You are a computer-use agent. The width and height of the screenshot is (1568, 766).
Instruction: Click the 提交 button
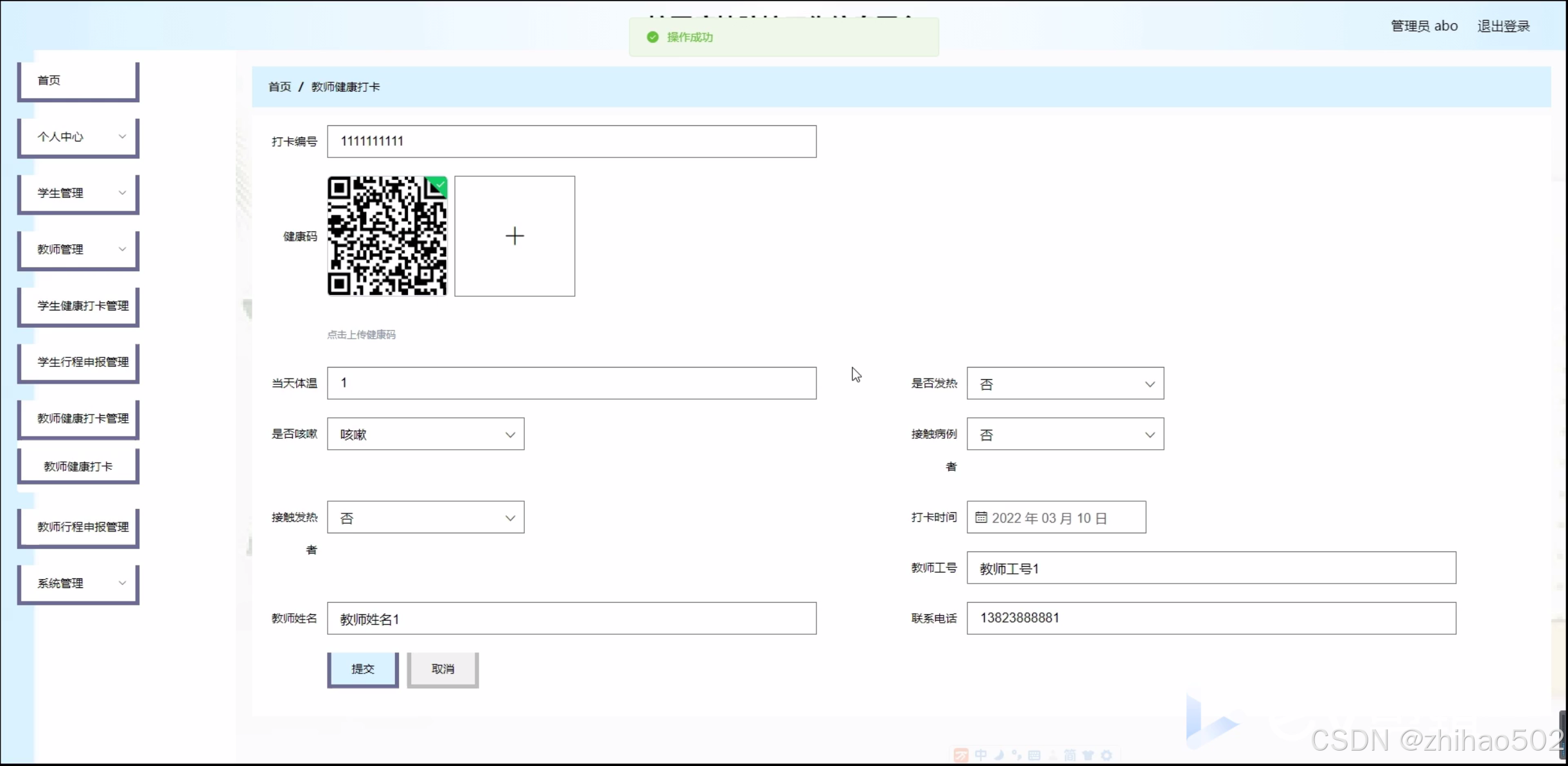pyautogui.click(x=363, y=669)
